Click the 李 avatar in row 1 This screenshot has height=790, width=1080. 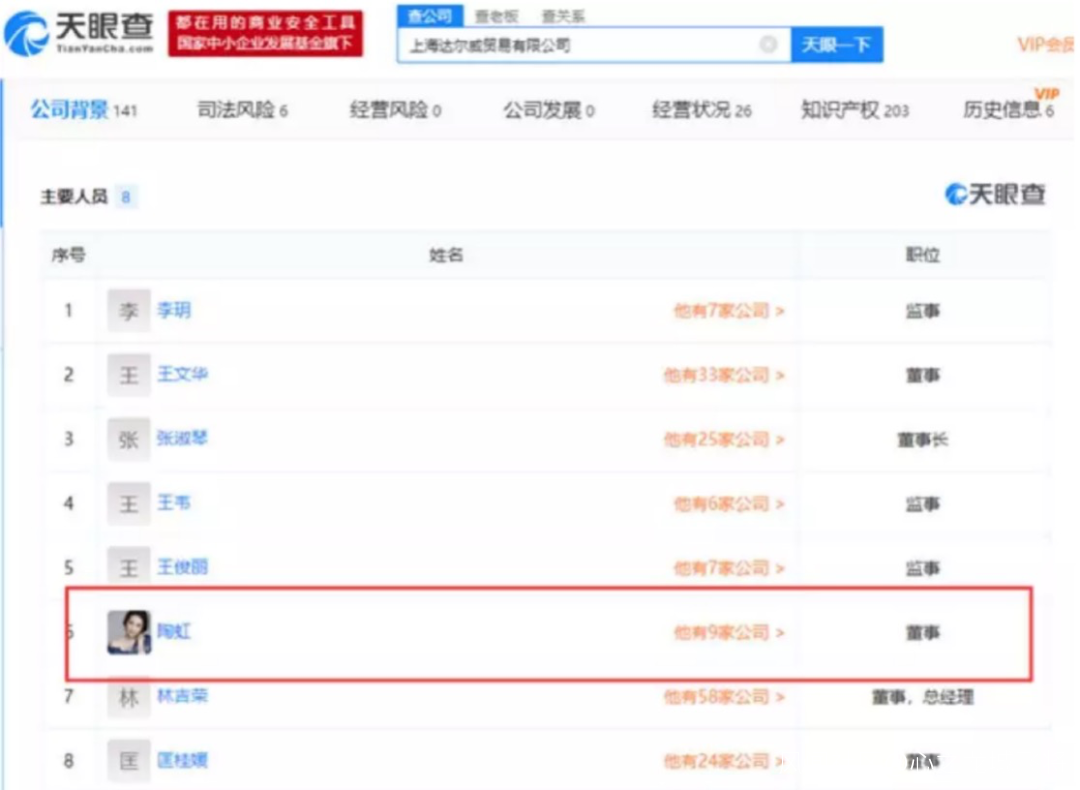(129, 311)
